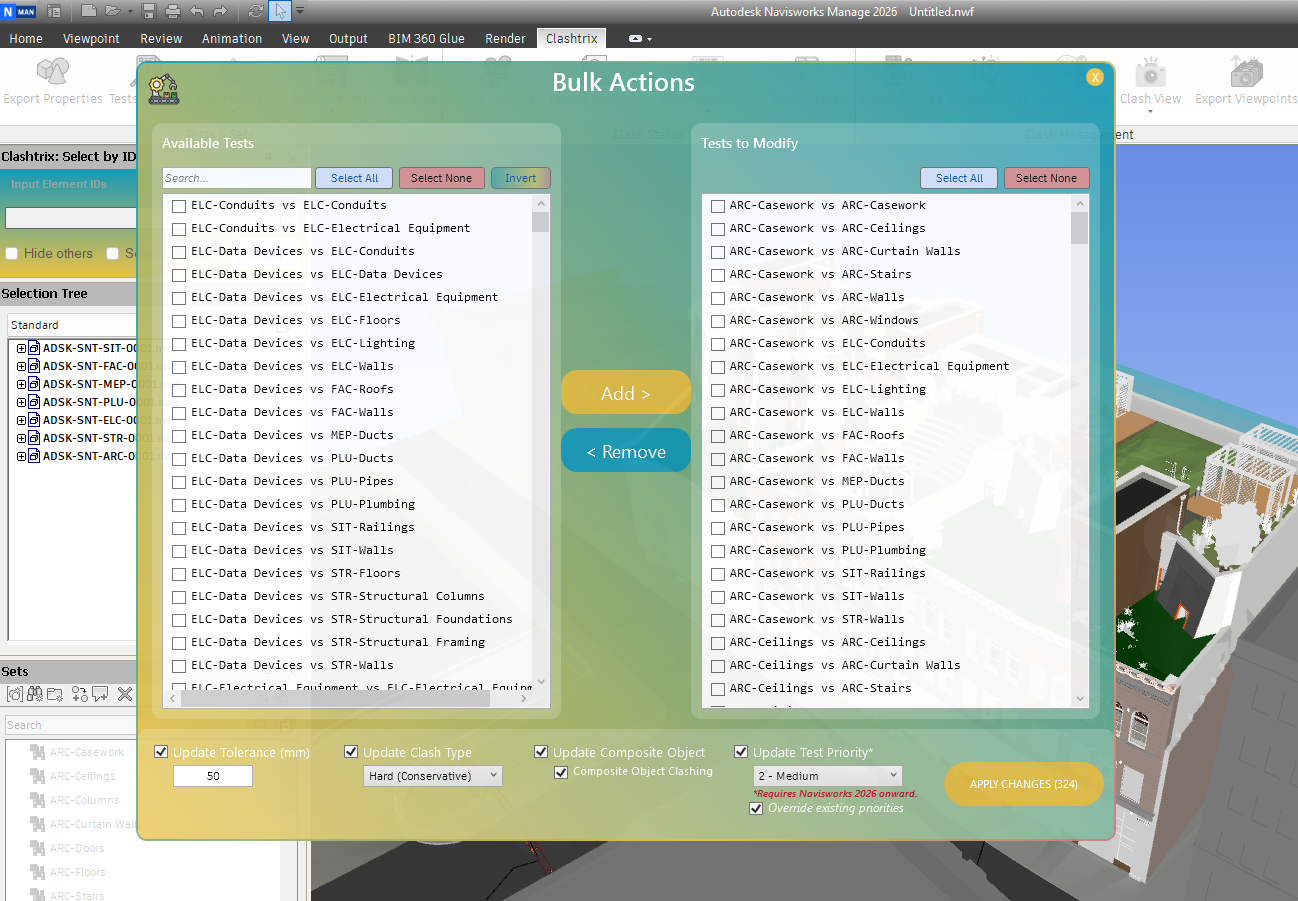Open the 2 - Medium priority dropdown
This screenshot has height=901, width=1298.
click(x=827, y=776)
